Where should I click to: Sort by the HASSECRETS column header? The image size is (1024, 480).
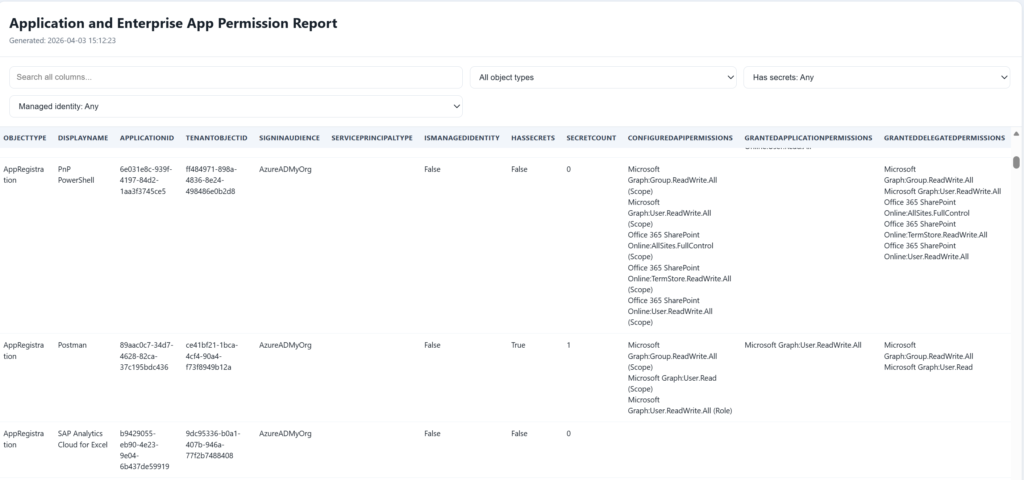coord(533,137)
